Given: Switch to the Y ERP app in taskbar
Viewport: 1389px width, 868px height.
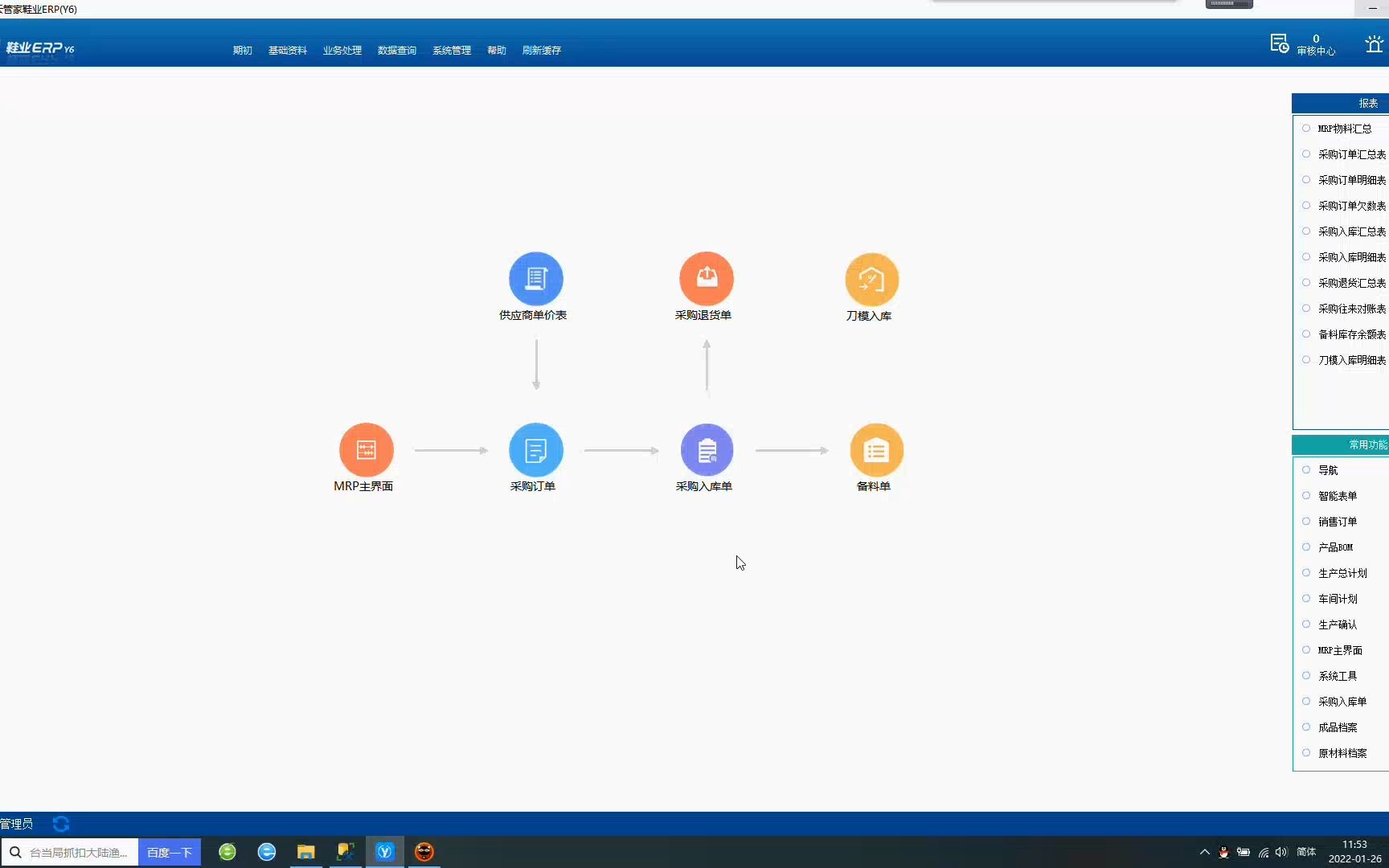Looking at the screenshot, I should pos(385,852).
